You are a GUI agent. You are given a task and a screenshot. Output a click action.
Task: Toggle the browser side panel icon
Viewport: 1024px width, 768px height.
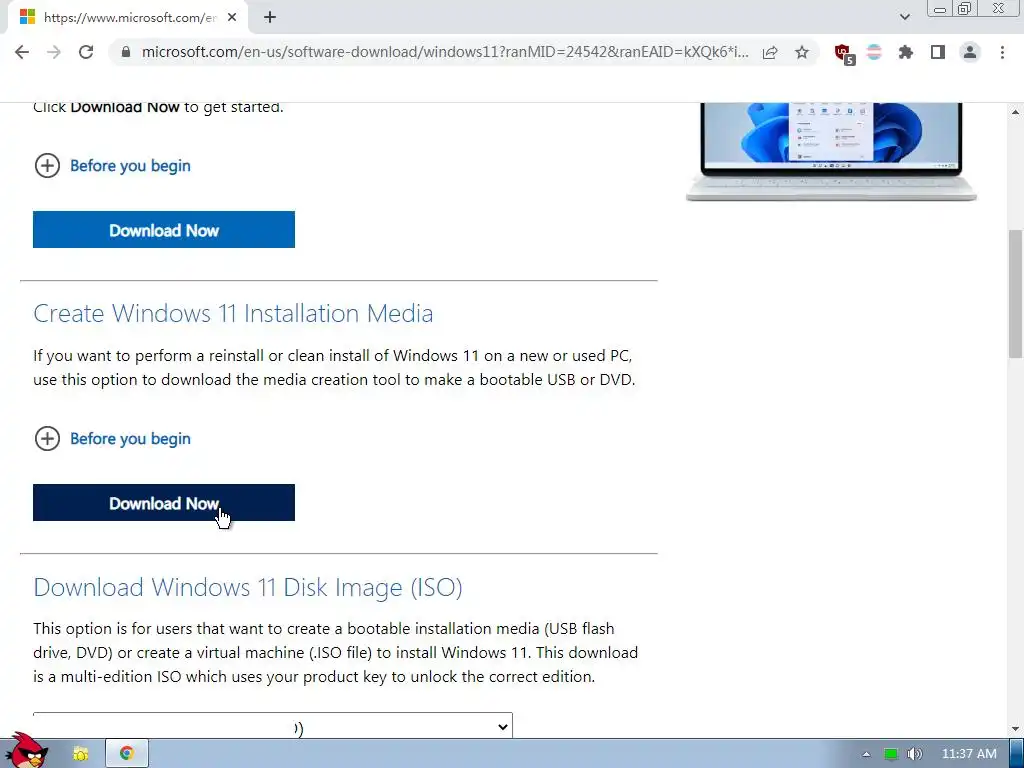click(x=938, y=52)
